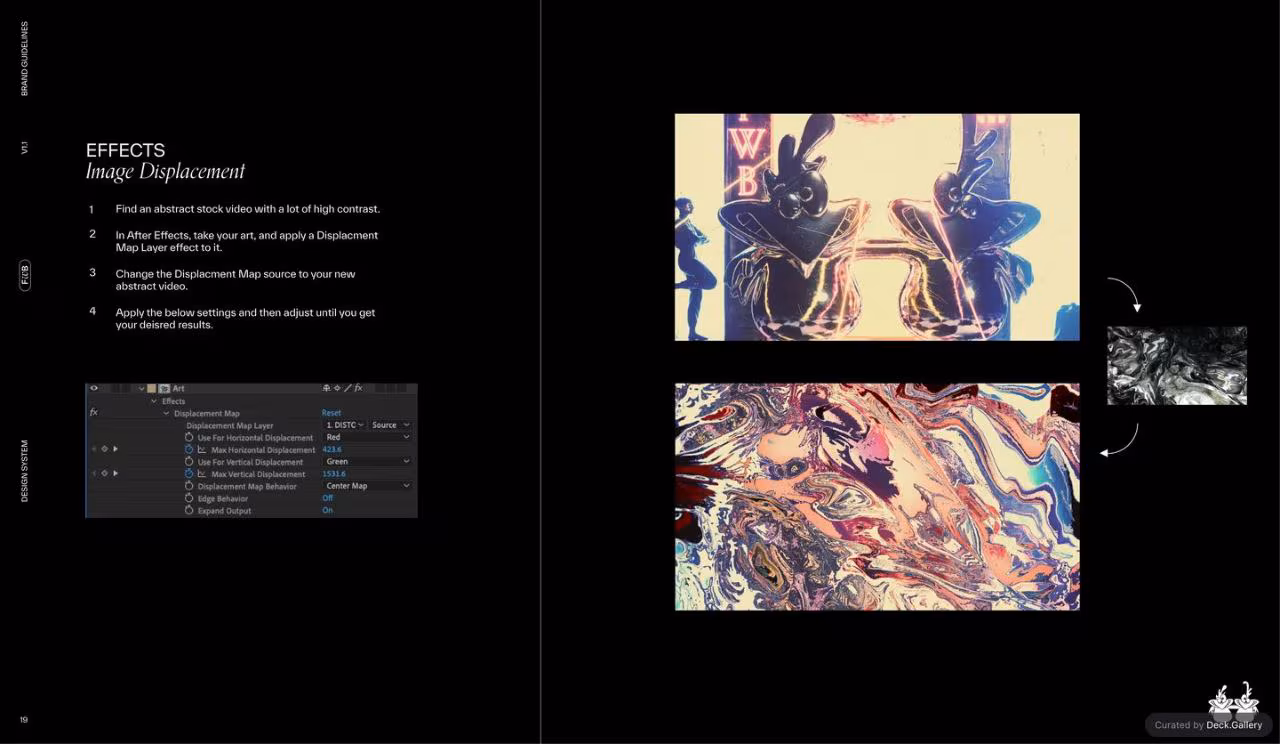The image size is (1280, 744).
Task: Reset the Displacement Map effect
Action: pos(331,413)
